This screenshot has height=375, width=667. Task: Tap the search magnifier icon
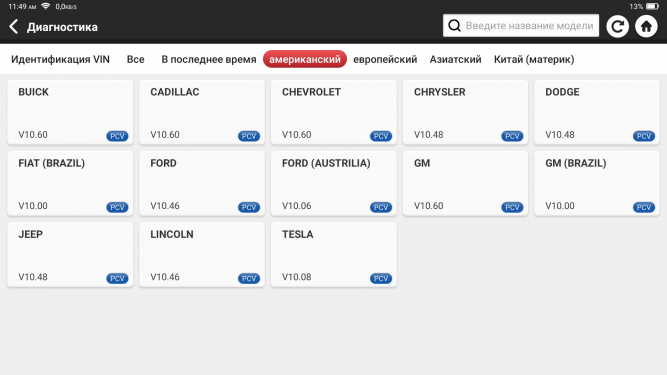(x=454, y=26)
